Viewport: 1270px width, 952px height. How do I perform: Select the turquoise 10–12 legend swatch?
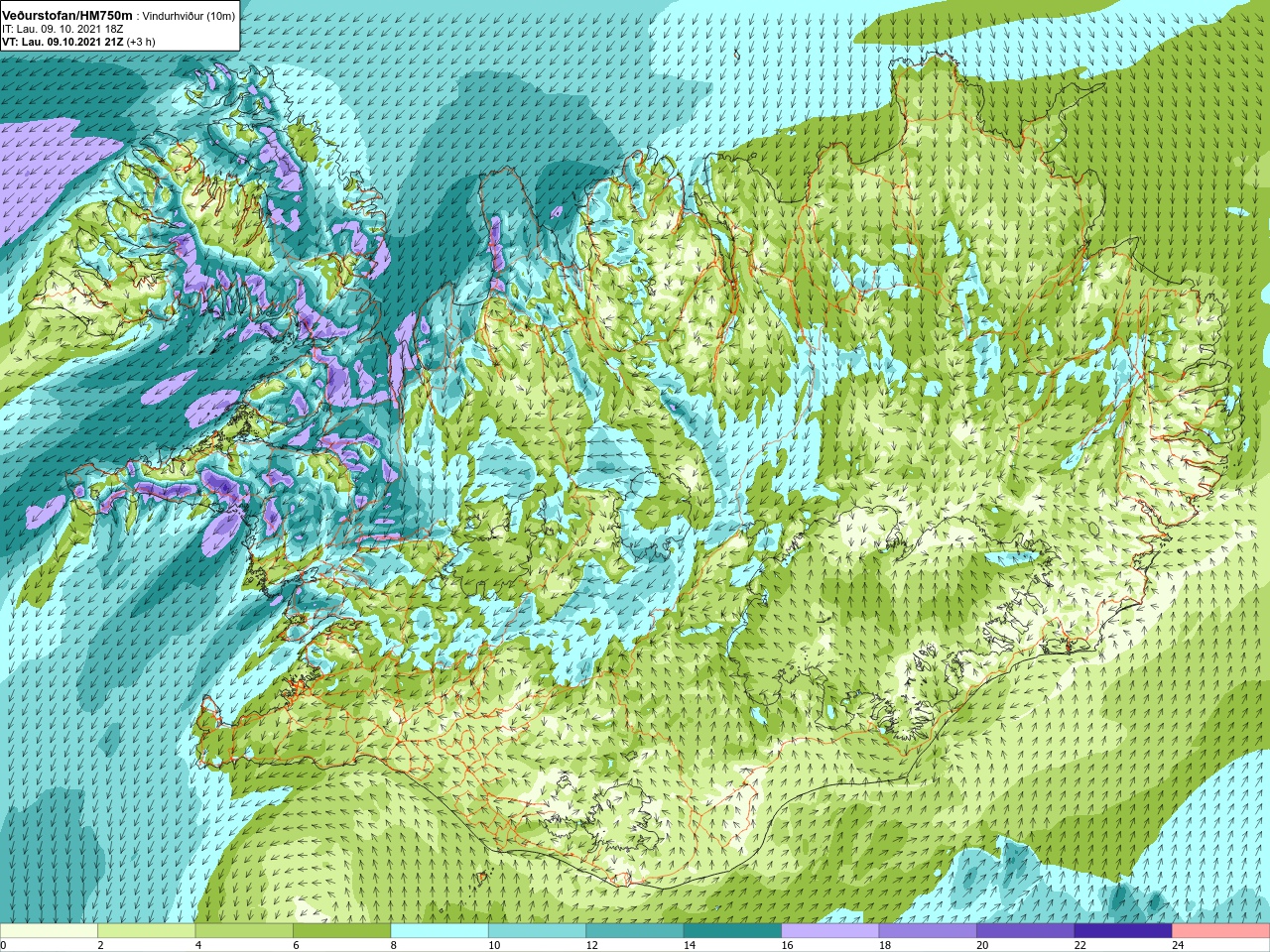tap(537, 931)
